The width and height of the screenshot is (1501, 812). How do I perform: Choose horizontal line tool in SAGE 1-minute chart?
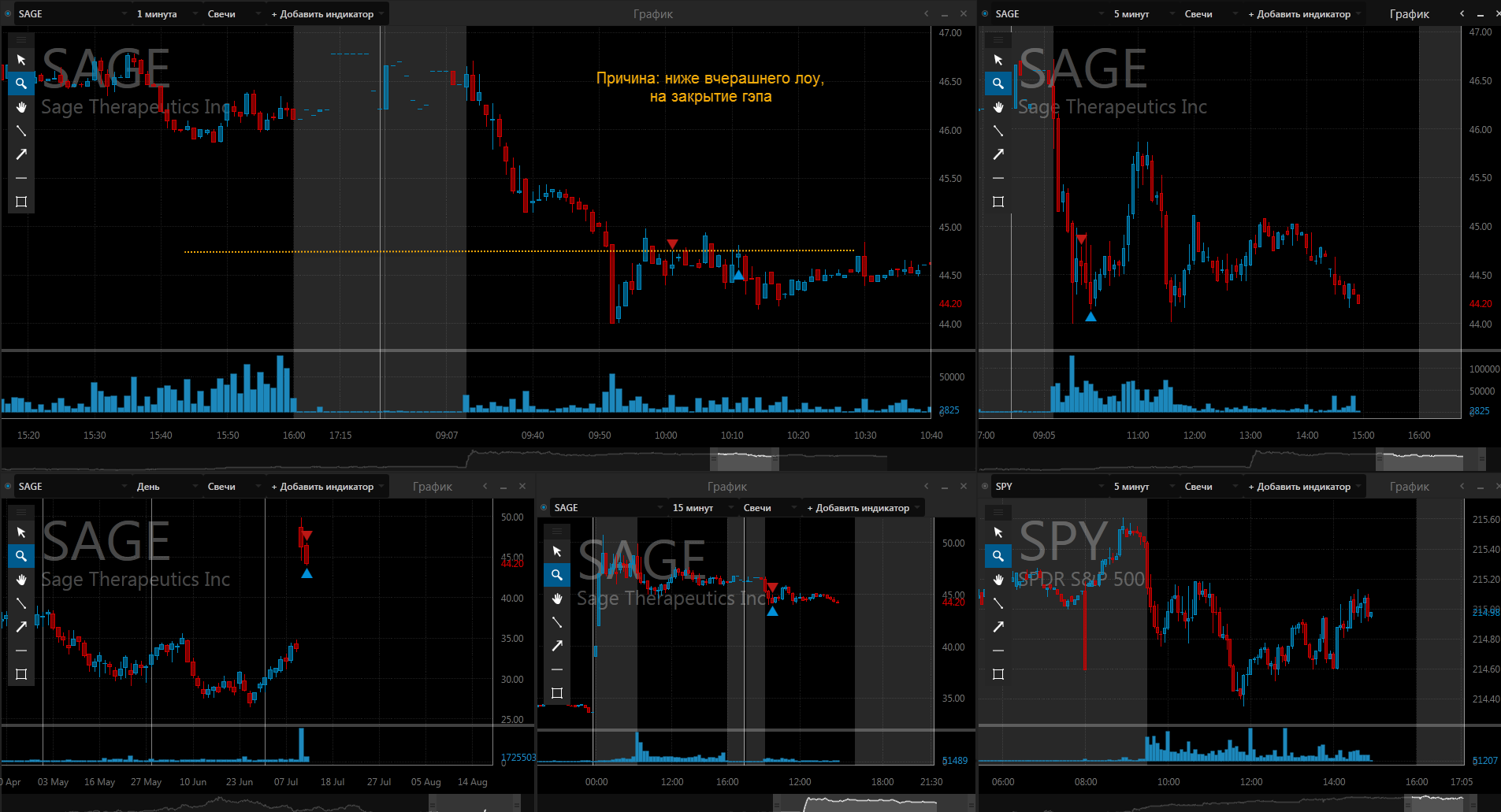point(21,178)
